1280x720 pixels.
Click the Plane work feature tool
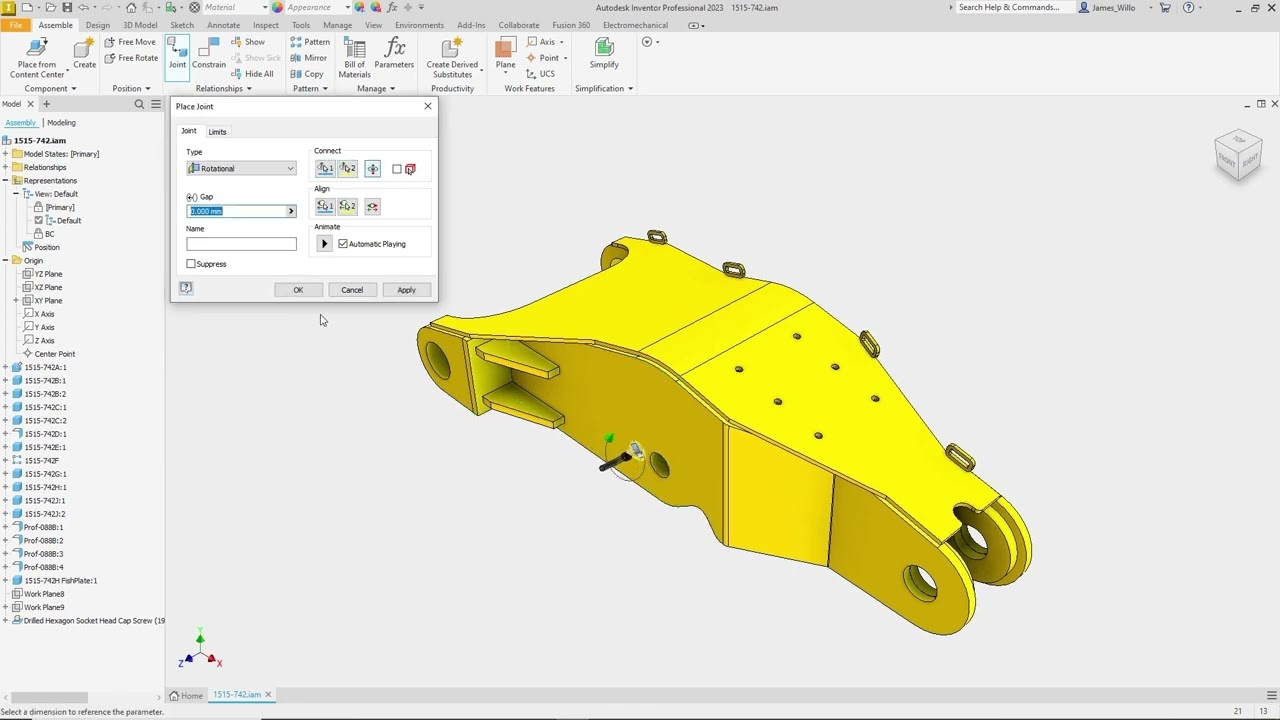(x=505, y=54)
